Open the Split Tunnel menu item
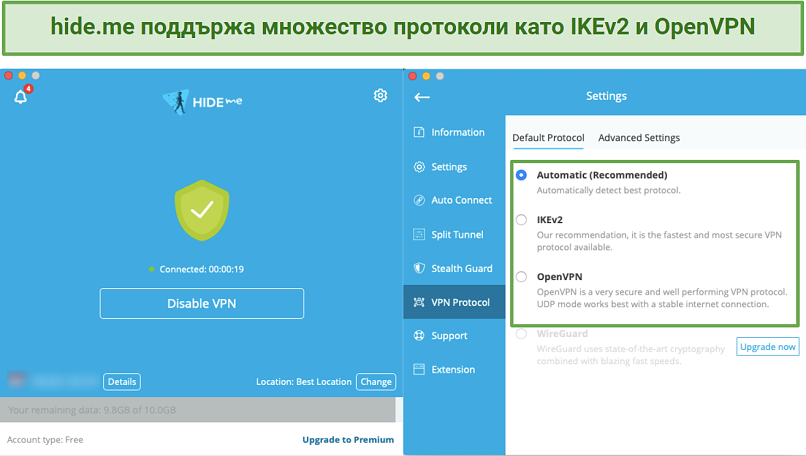This screenshot has width=806, height=456. tap(454, 234)
